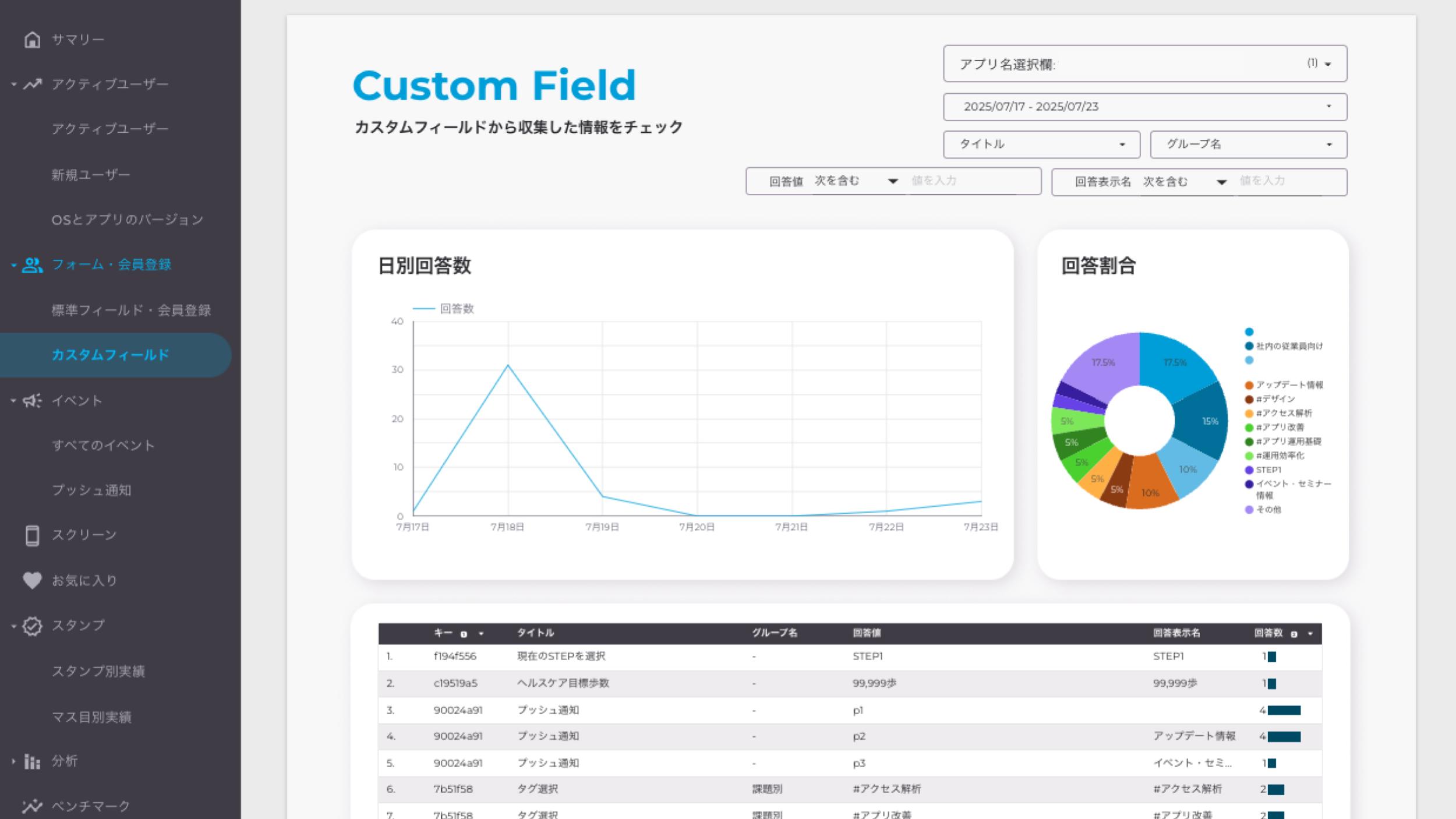Click 現在のSTEPを選択 title cell
The height and width of the screenshot is (819, 1456).
click(x=561, y=656)
